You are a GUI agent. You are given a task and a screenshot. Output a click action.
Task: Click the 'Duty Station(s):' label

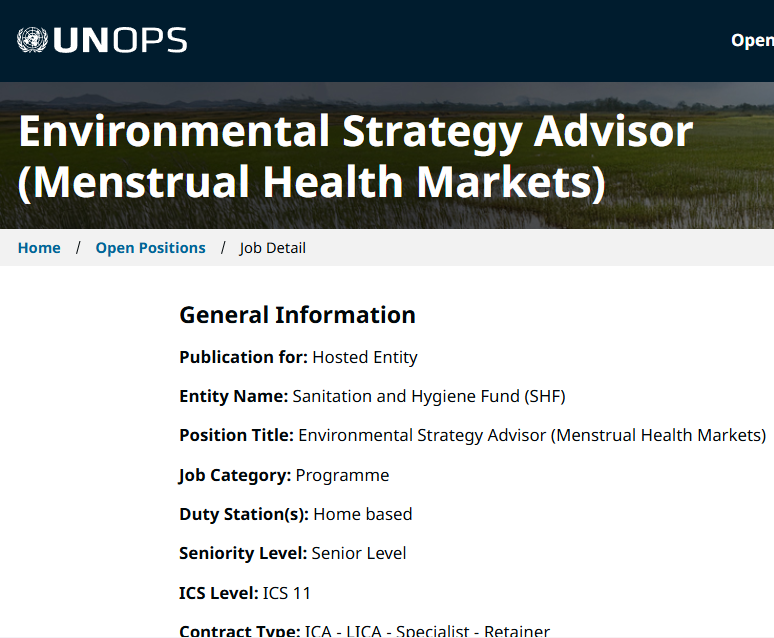point(244,514)
